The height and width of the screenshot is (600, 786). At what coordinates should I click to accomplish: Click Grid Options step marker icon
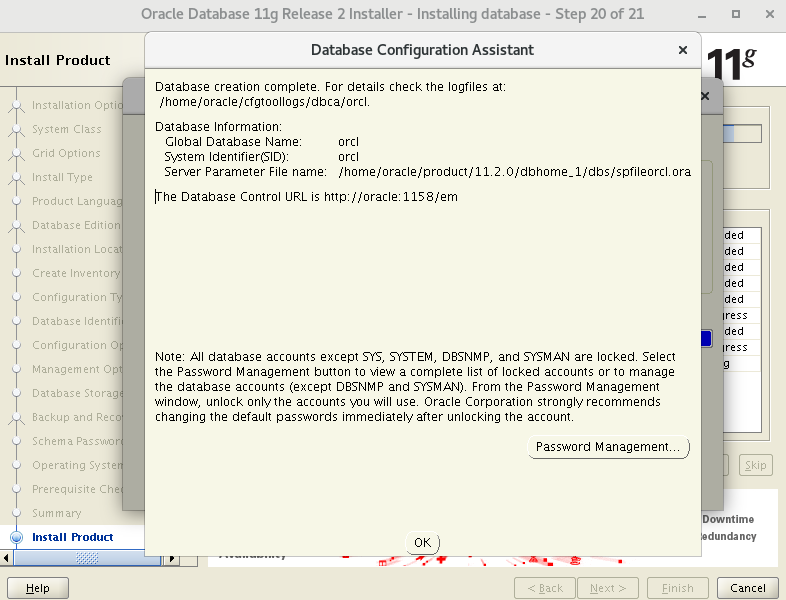(x=17, y=153)
